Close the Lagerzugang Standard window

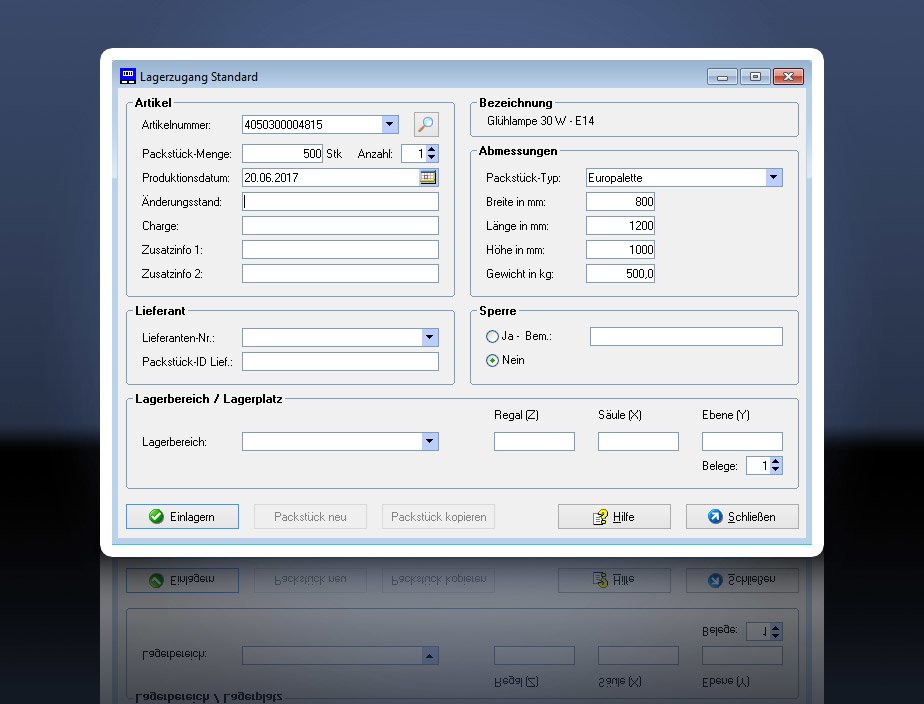point(788,77)
